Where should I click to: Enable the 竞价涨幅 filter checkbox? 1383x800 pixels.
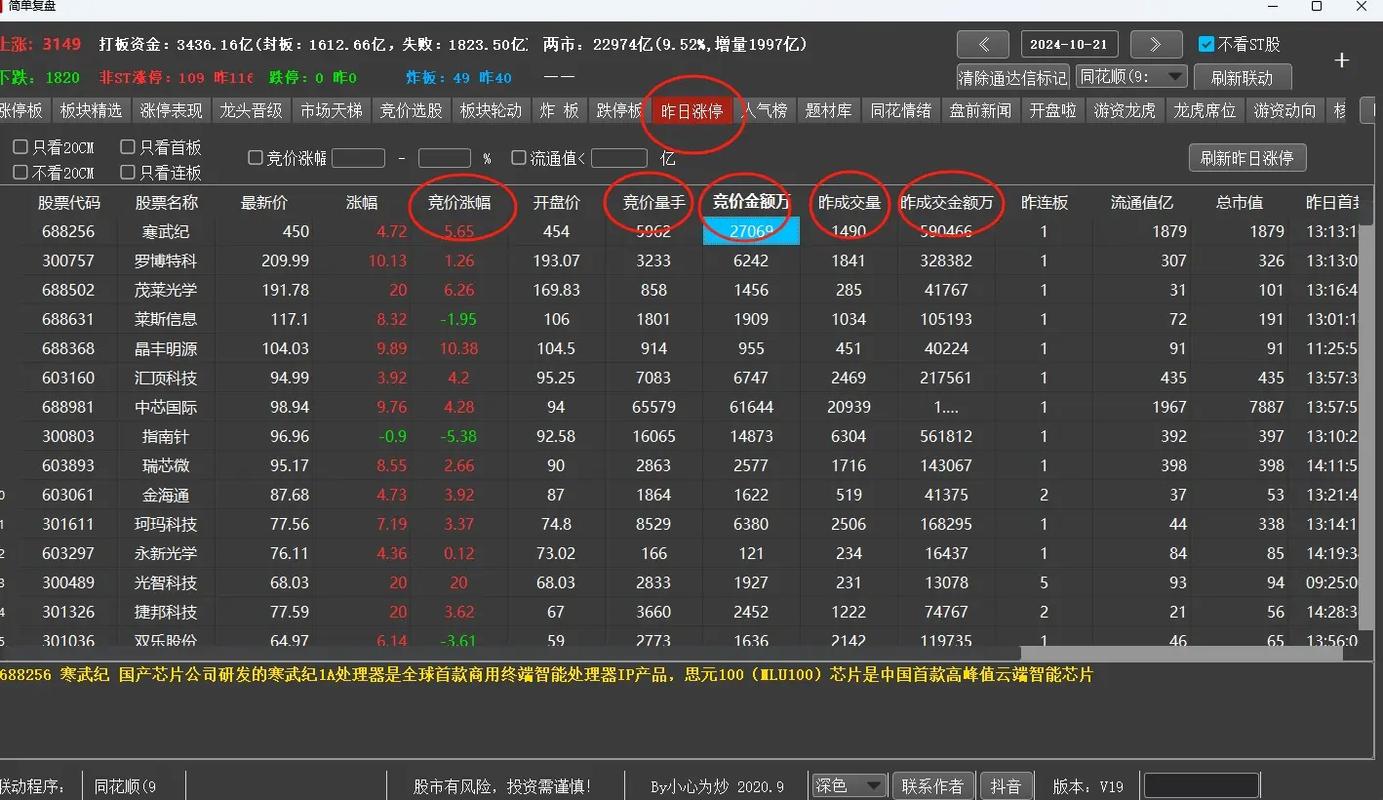(256, 158)
